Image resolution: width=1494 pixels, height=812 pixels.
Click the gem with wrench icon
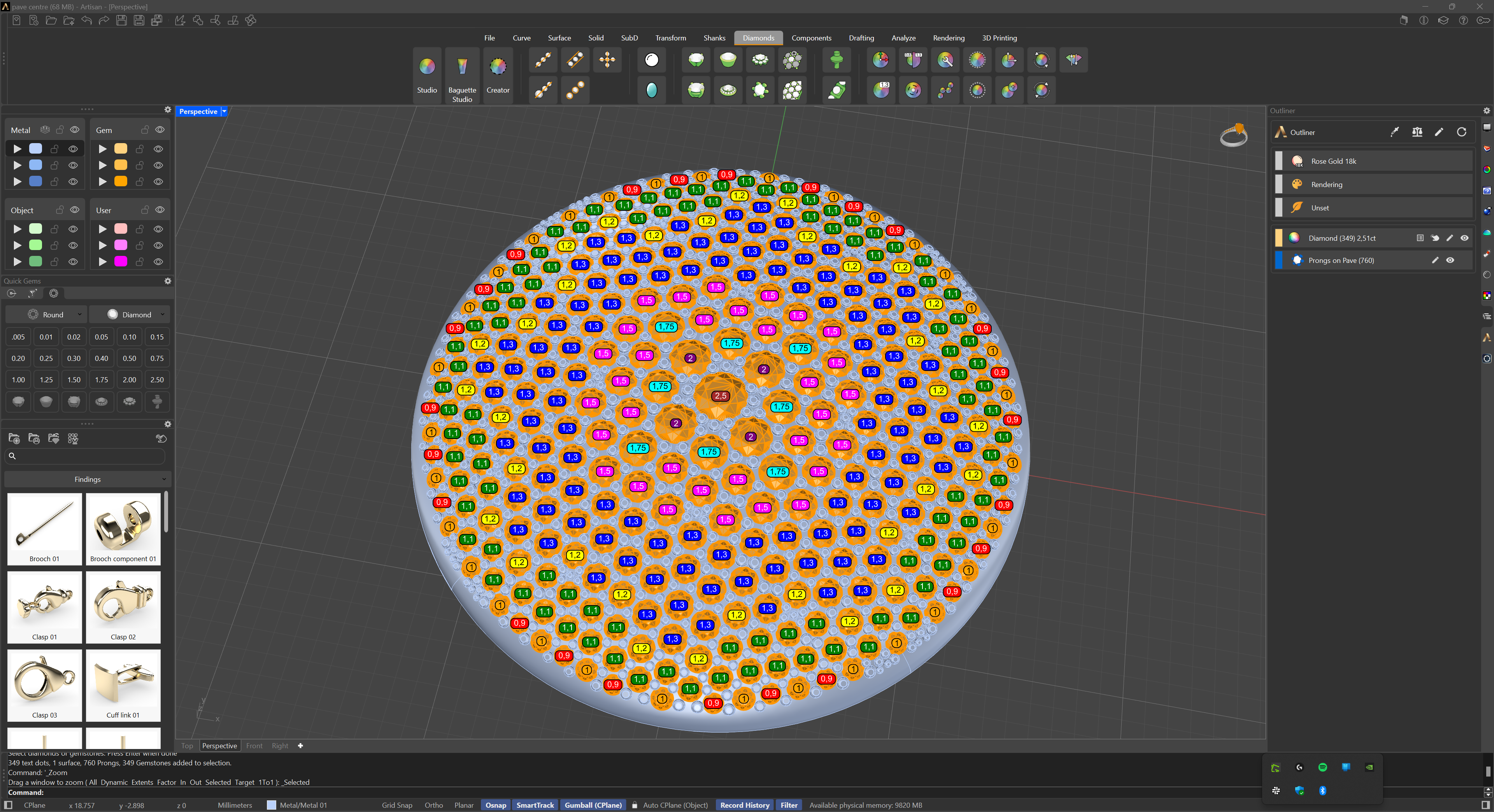coord(945,60)
